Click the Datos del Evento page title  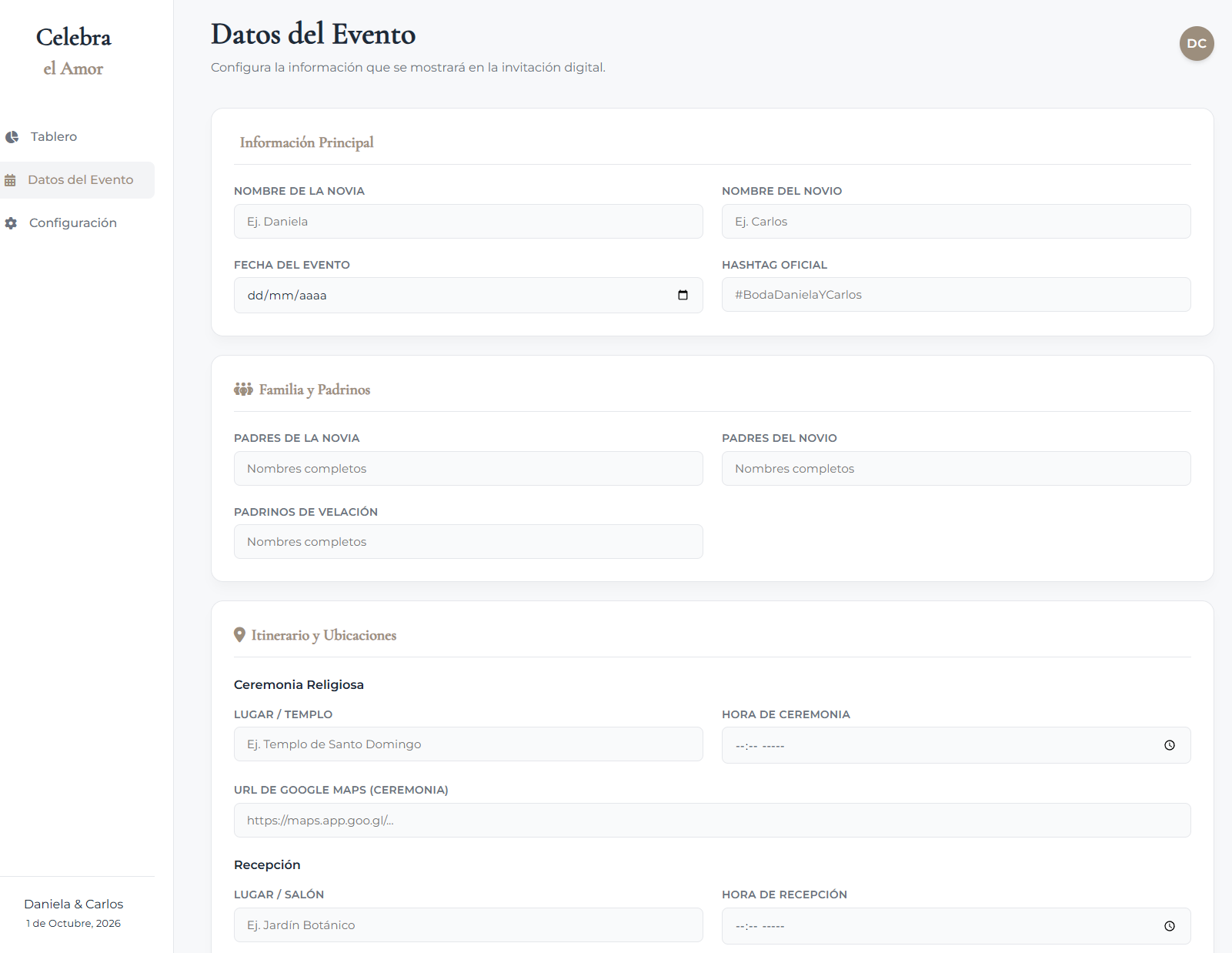point(313,34)
